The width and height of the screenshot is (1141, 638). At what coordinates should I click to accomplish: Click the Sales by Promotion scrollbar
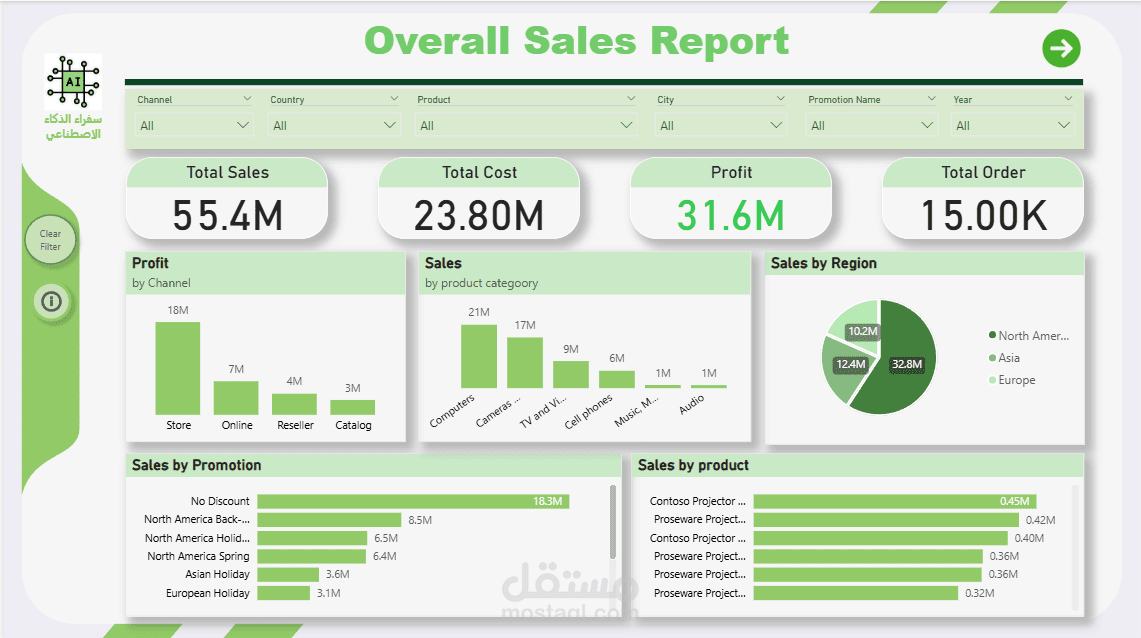(613, 522)
